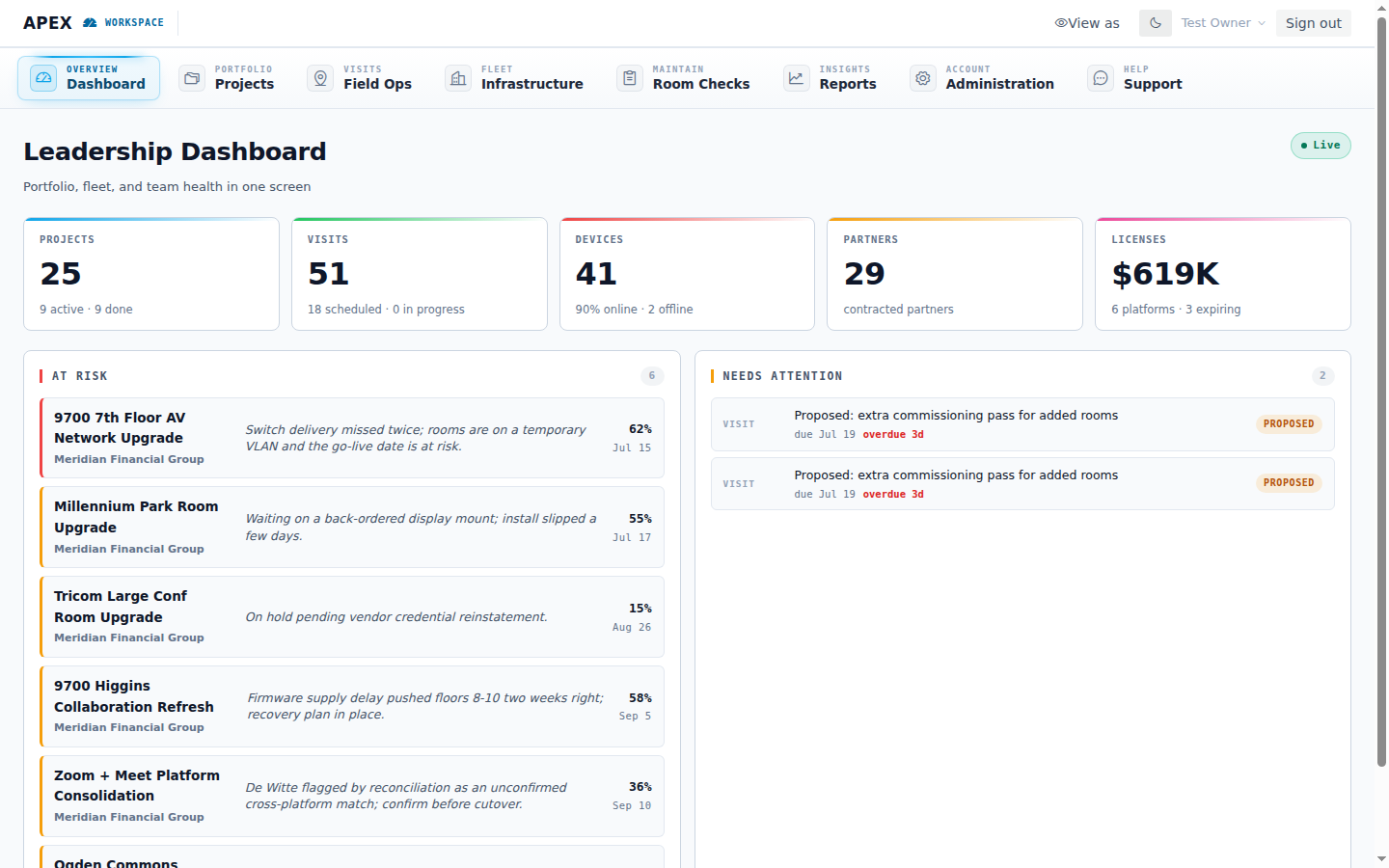
Task: Click the Reports chart icon
Action: pos(796,78)
